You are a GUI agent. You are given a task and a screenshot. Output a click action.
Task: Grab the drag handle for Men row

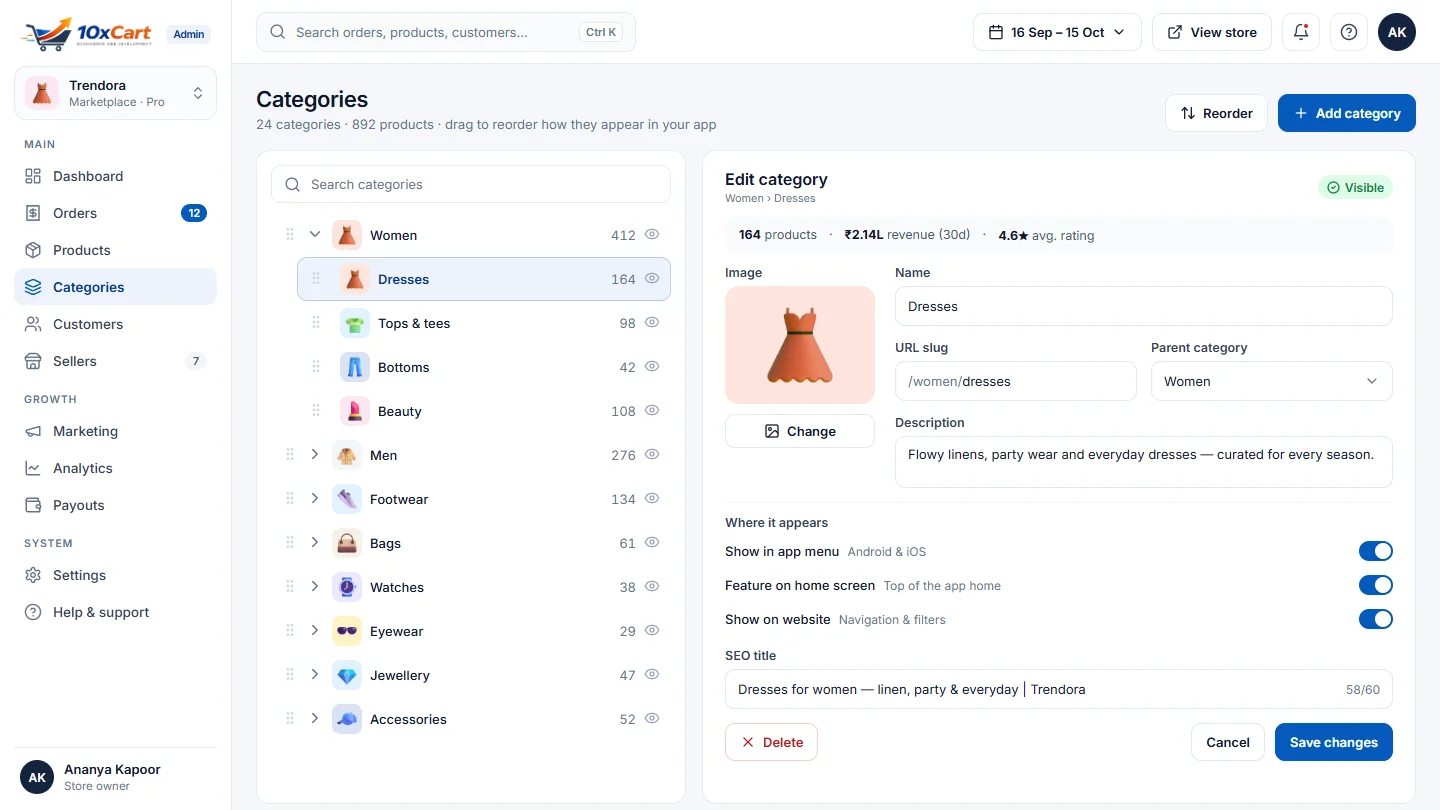[290, 455]
